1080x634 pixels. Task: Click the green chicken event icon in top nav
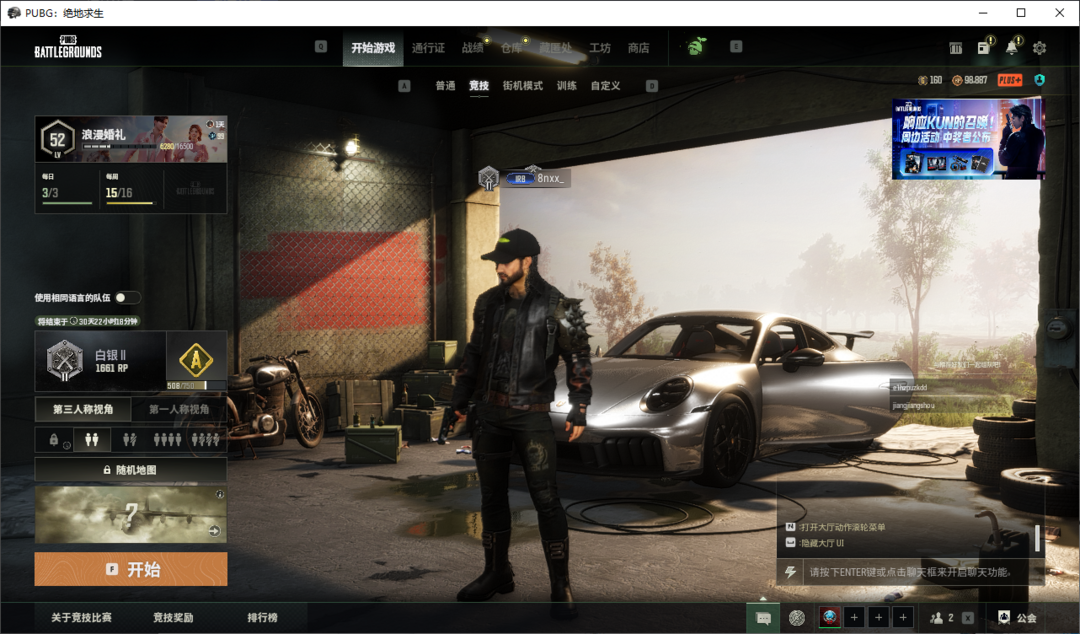[696, 46]
